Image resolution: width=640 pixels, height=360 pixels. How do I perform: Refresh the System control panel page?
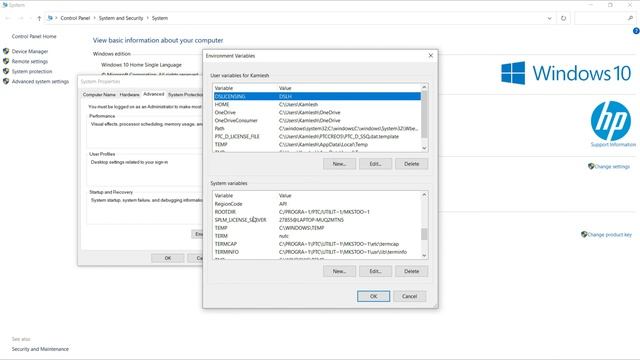click(563, 18)
